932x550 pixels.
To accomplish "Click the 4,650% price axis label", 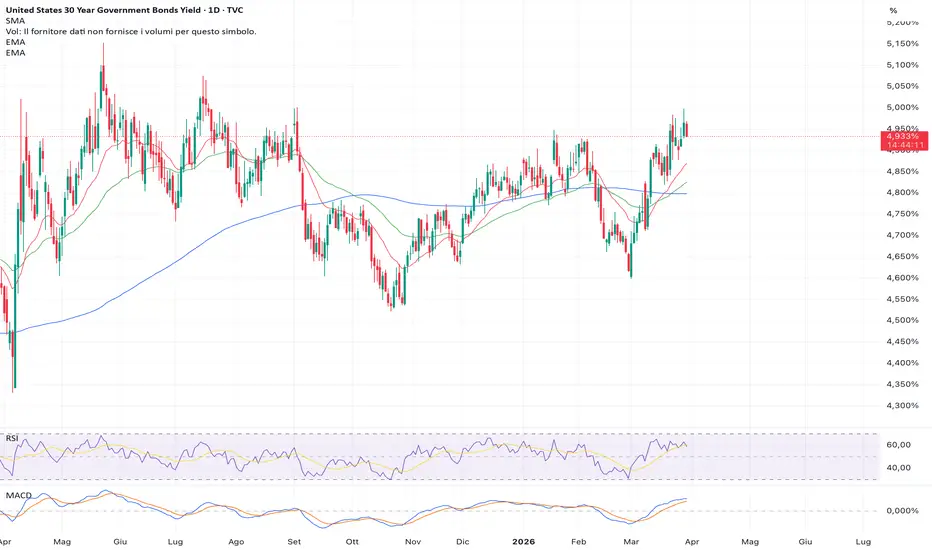I will [902, 257].
